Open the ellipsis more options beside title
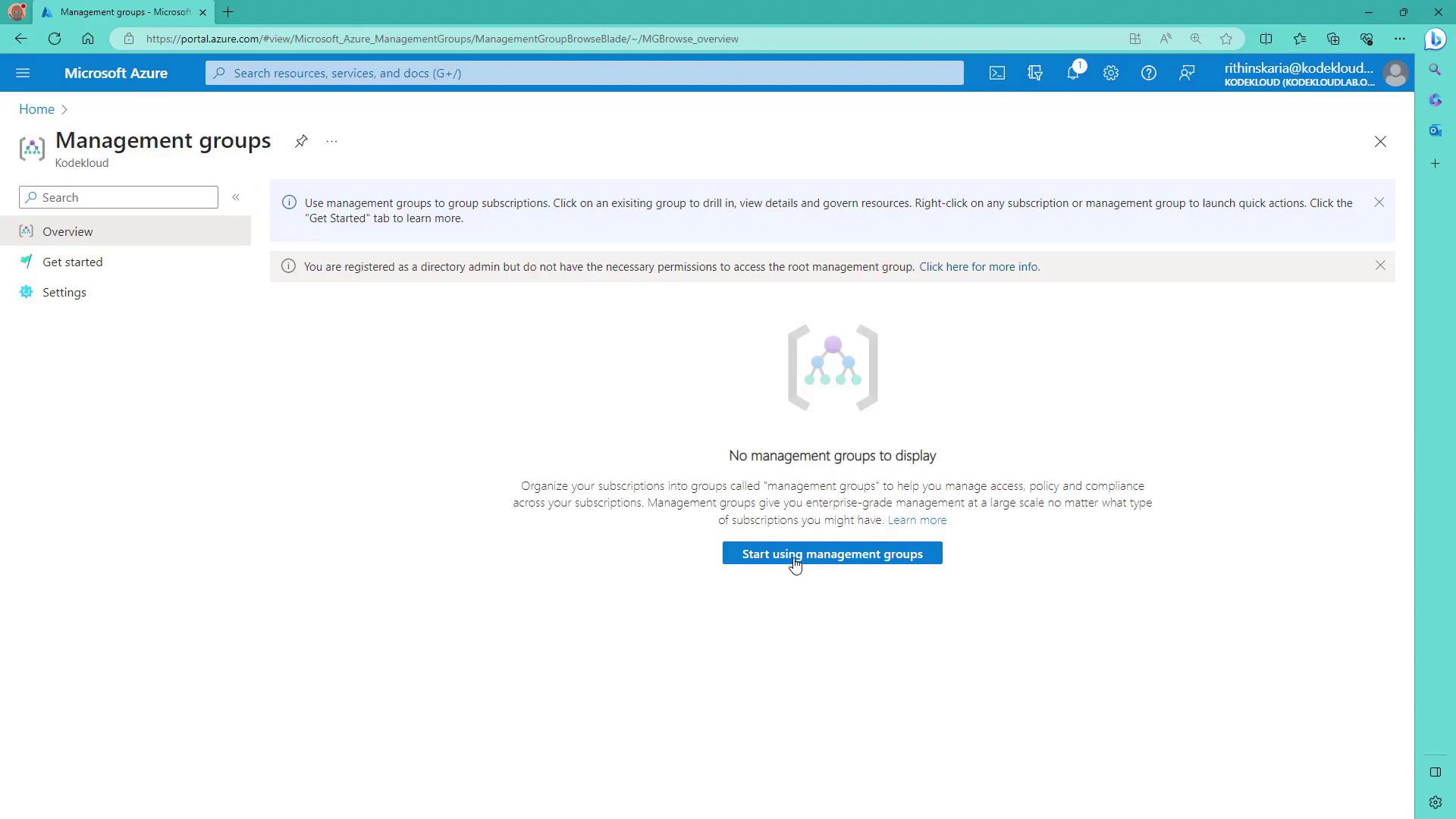Viewport: 1456px width, 819px height. 331,141
